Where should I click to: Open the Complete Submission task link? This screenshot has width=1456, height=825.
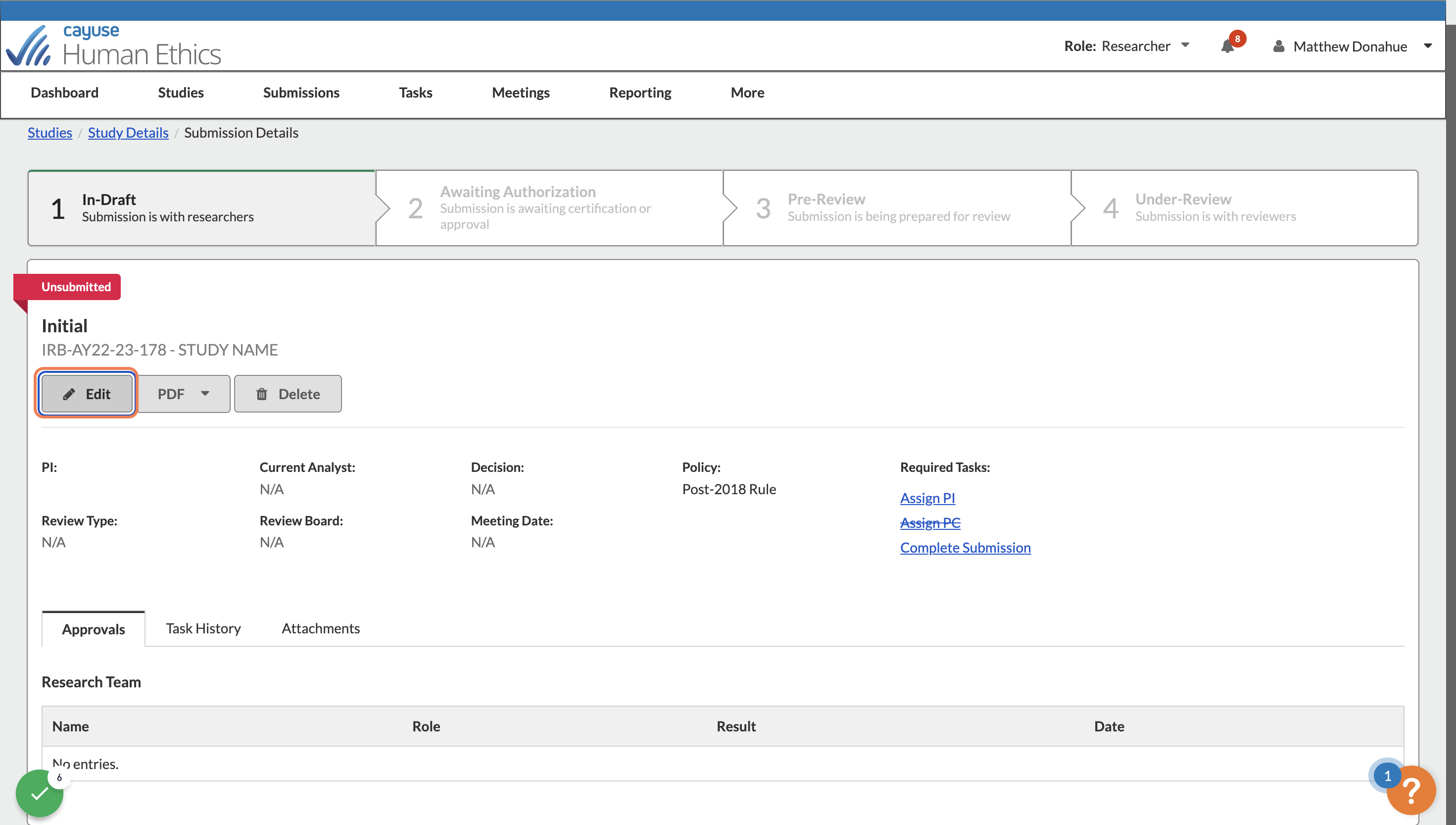(x=965, y=547)
